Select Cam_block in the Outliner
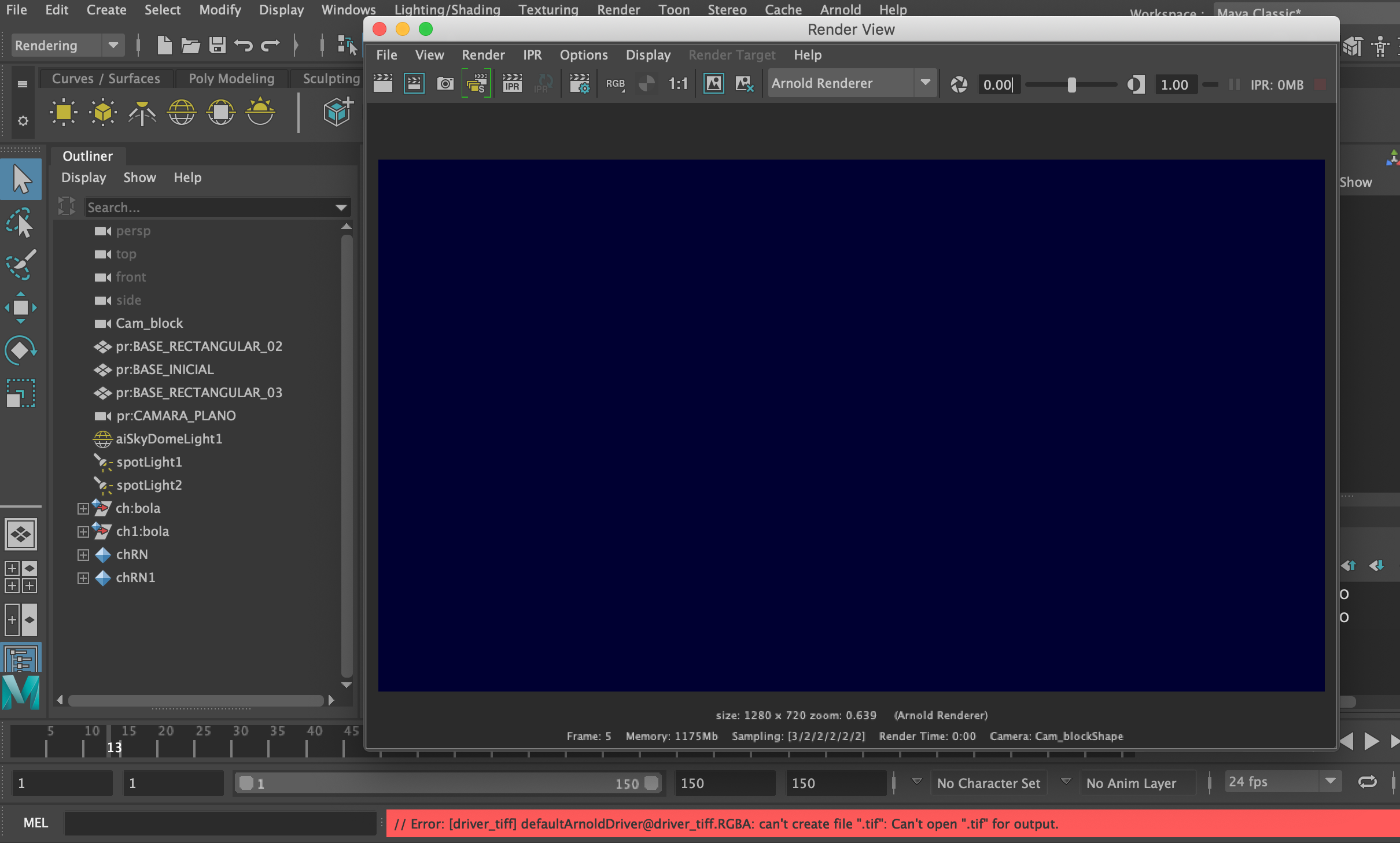Screen dimensions: 1400x843 click(x=149, y=323)
